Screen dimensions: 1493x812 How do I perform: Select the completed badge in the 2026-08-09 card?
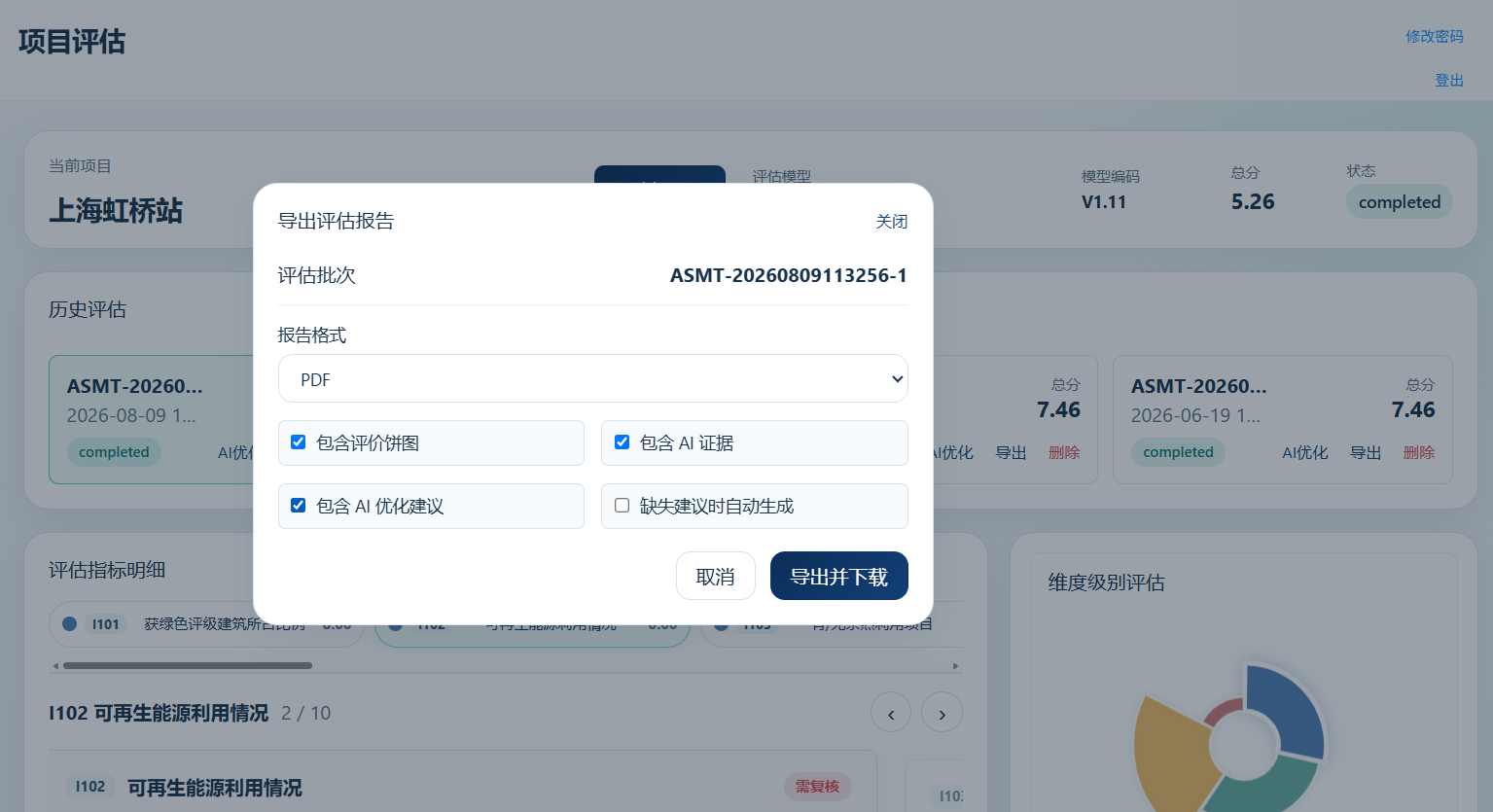(114, 452)
